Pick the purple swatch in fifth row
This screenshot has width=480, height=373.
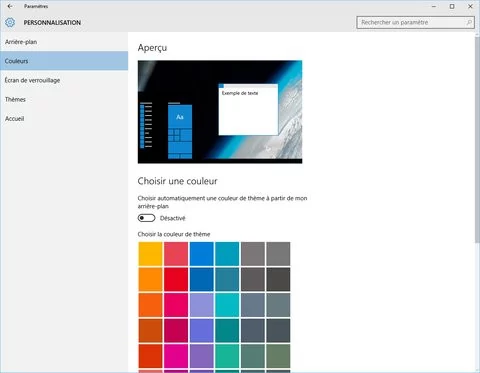click(201, 356)
